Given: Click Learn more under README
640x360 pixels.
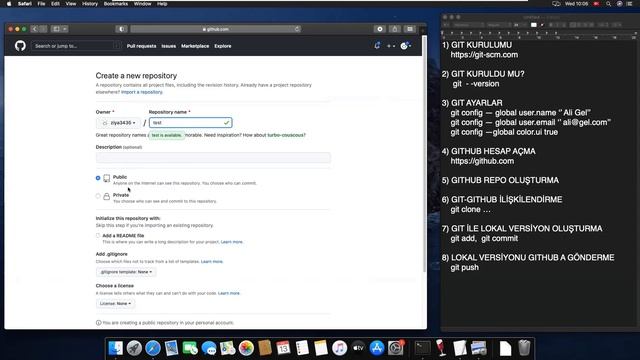Looking at the screenshot, I should tap(231, 242).
